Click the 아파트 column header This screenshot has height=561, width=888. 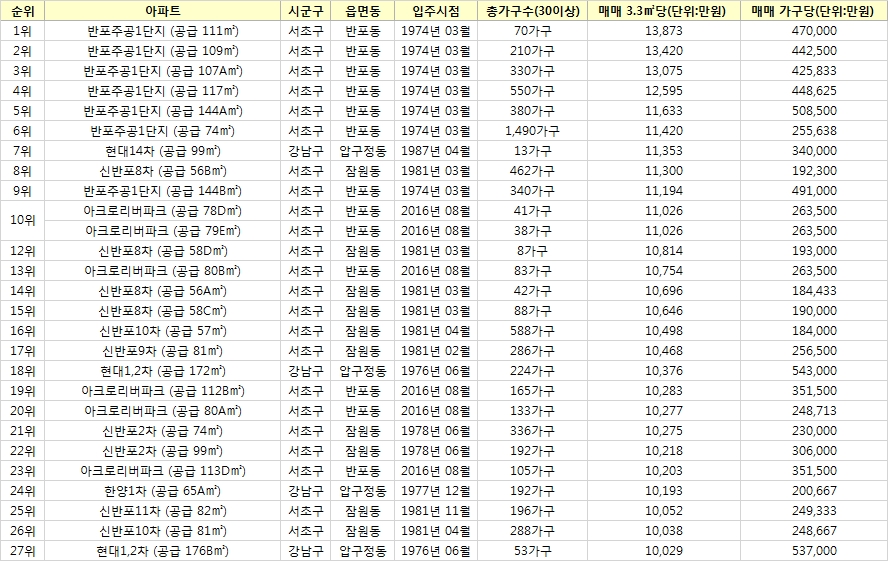pyautogui.click(x=163, y=11)
